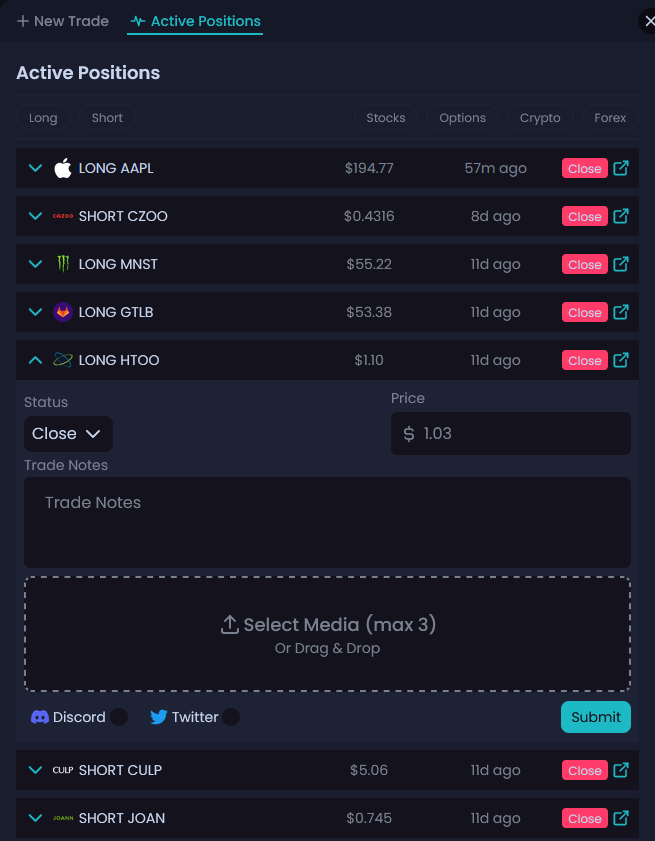Filter positions by Crypto
This screenshot has height=841, width=655.
pos(540,118)
